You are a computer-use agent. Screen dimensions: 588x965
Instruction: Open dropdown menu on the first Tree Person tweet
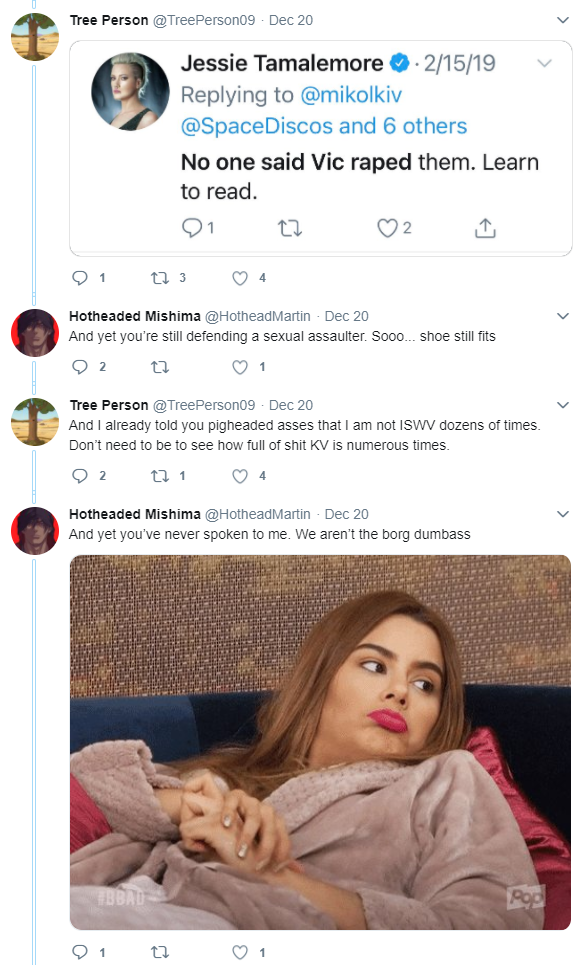coord(563,20)
